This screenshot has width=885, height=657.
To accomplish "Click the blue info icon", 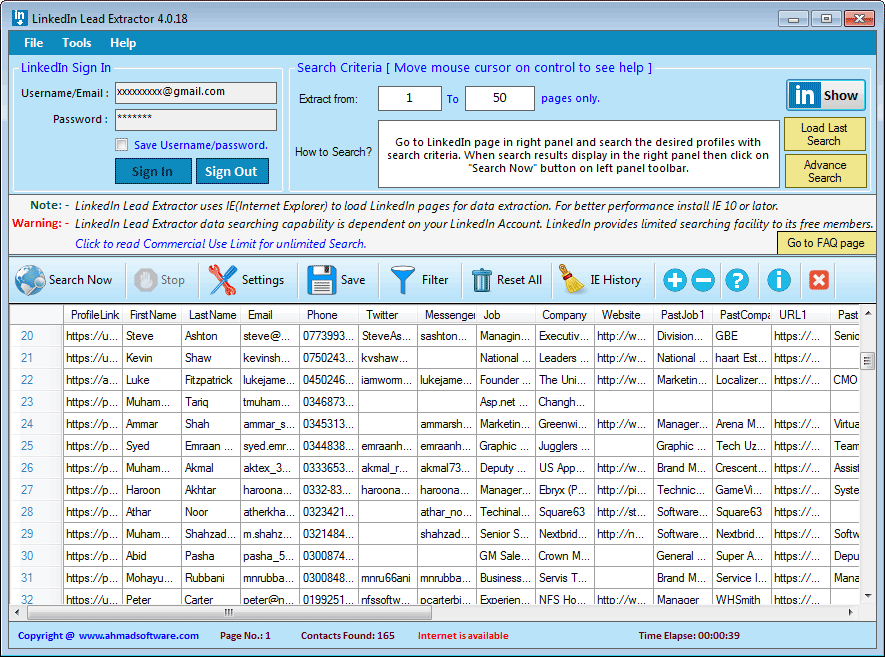I will (x=778, y=280).
